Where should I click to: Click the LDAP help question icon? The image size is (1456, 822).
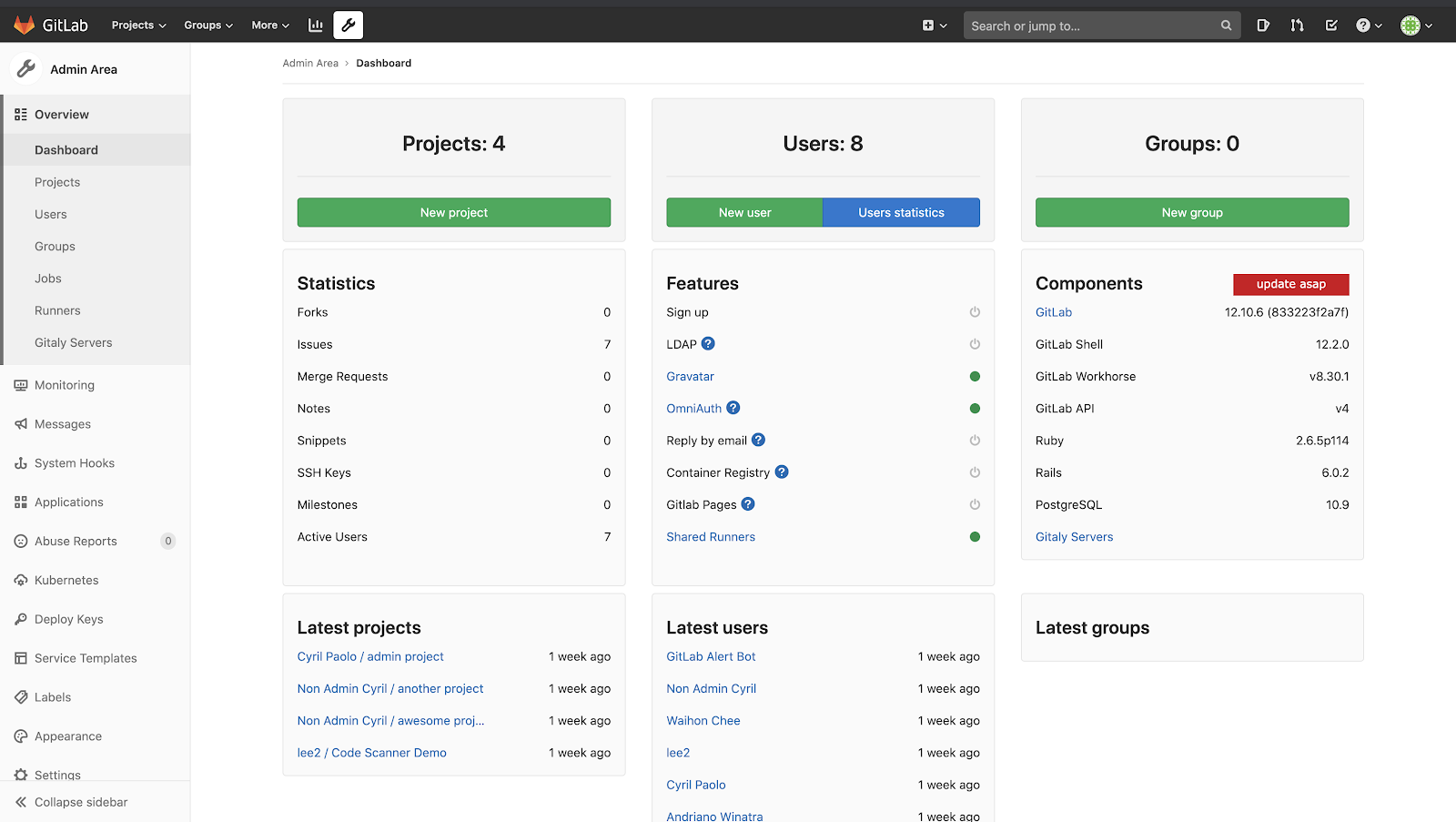pos(708,343)
